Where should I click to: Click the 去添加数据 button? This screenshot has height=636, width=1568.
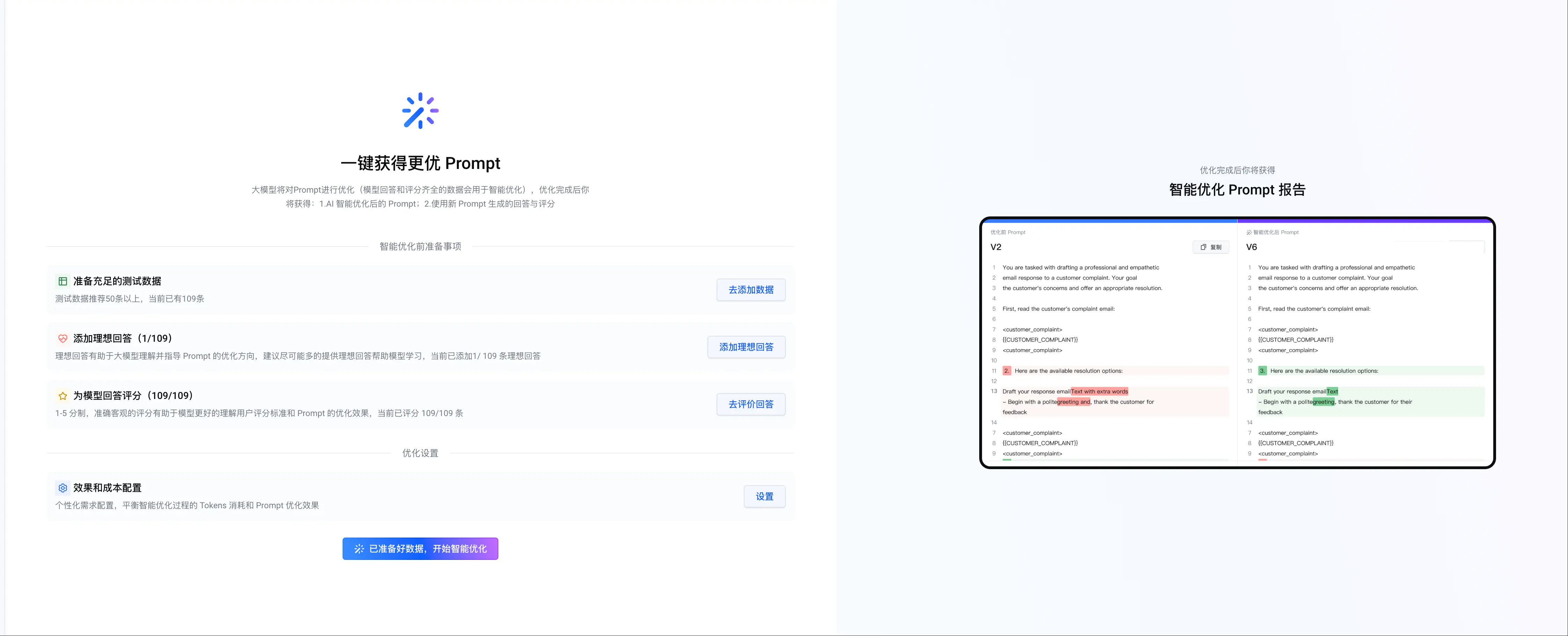coord(750,290)
